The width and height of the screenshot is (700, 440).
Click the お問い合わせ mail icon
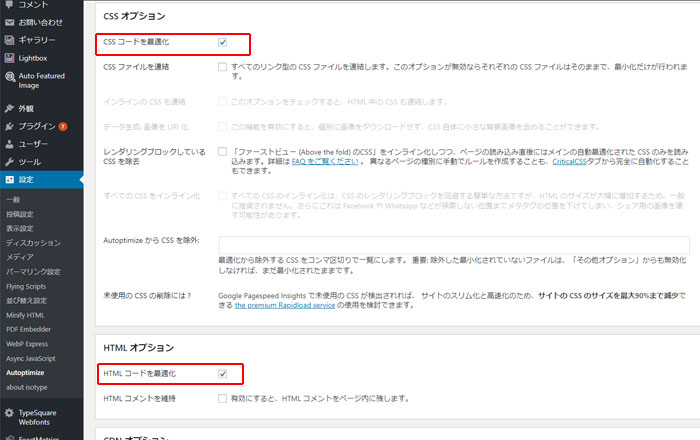(x=9, y=22)
